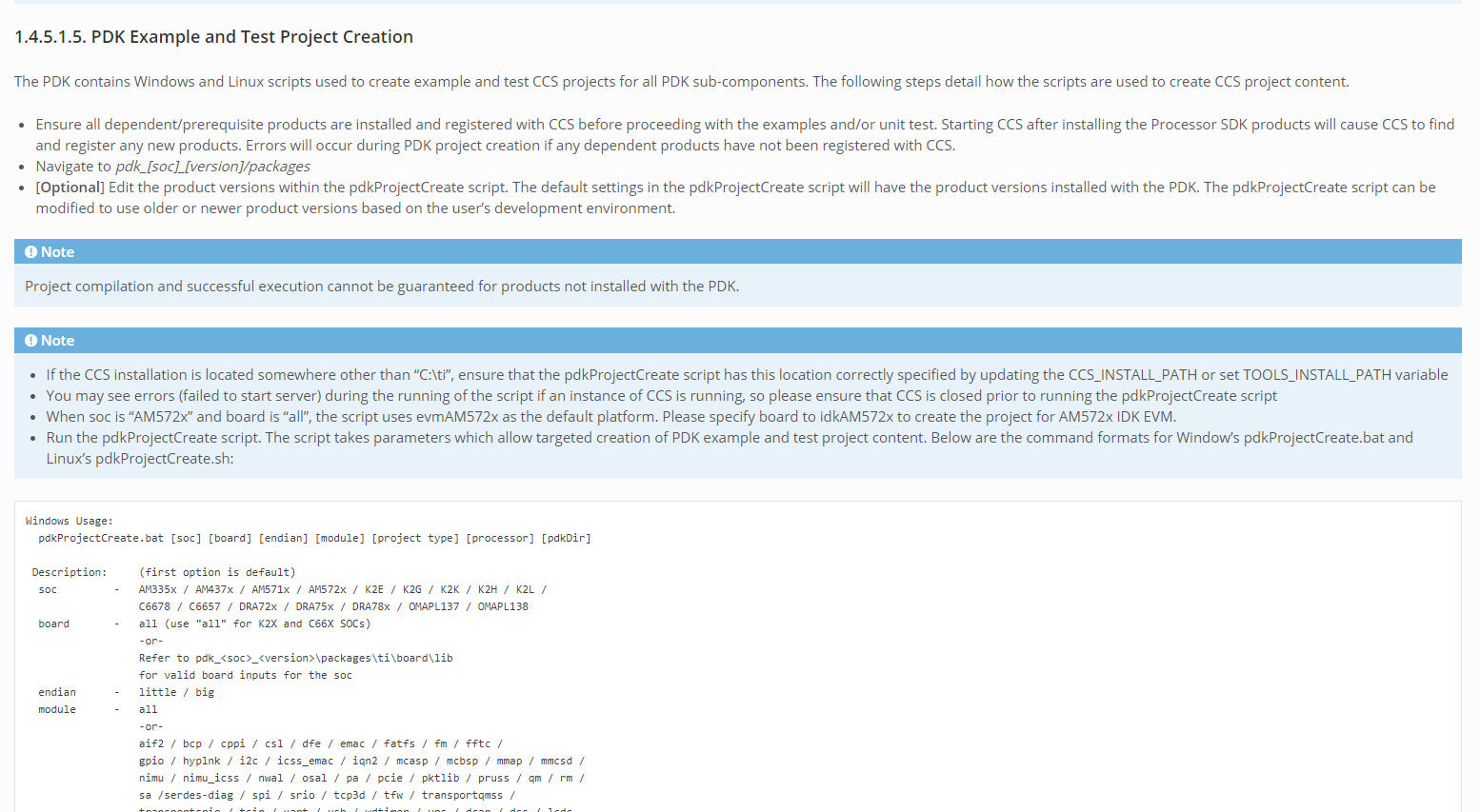Click the second Note title label
Viewport: 1480px width, 812px height.
[x=57, y=341]
